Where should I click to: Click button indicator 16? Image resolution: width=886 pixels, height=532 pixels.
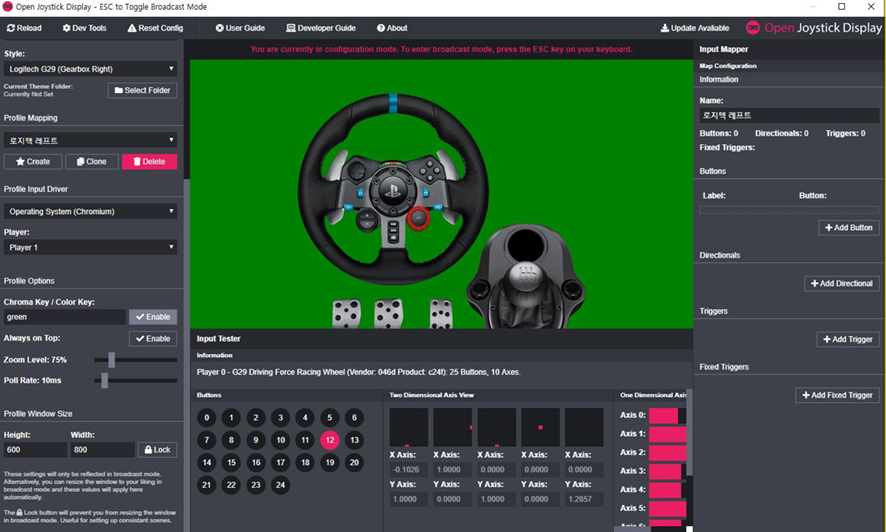256,463
